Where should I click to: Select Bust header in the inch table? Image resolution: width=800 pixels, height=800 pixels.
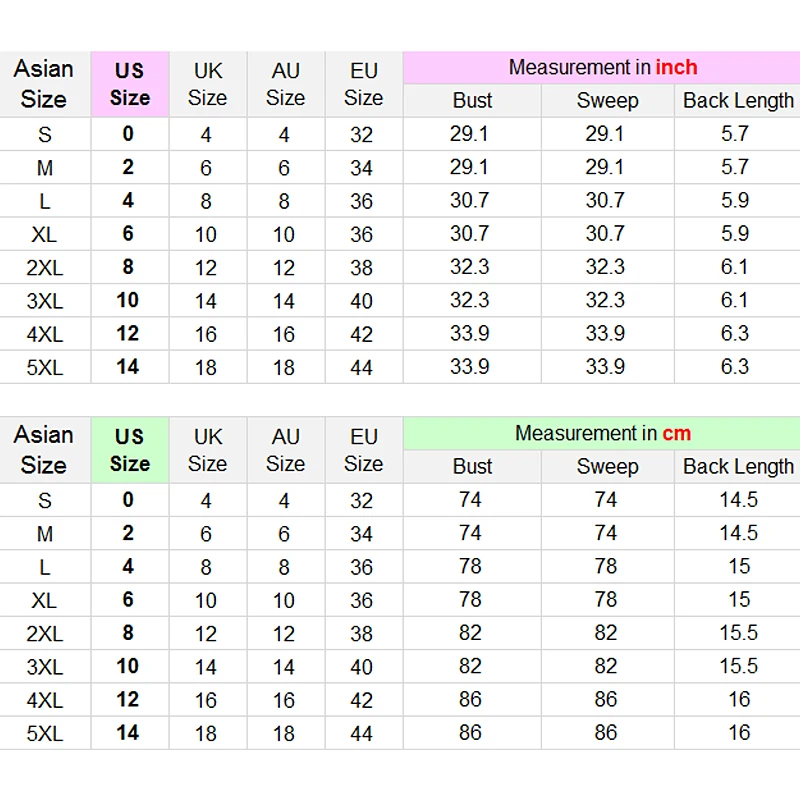click(472, 101)
